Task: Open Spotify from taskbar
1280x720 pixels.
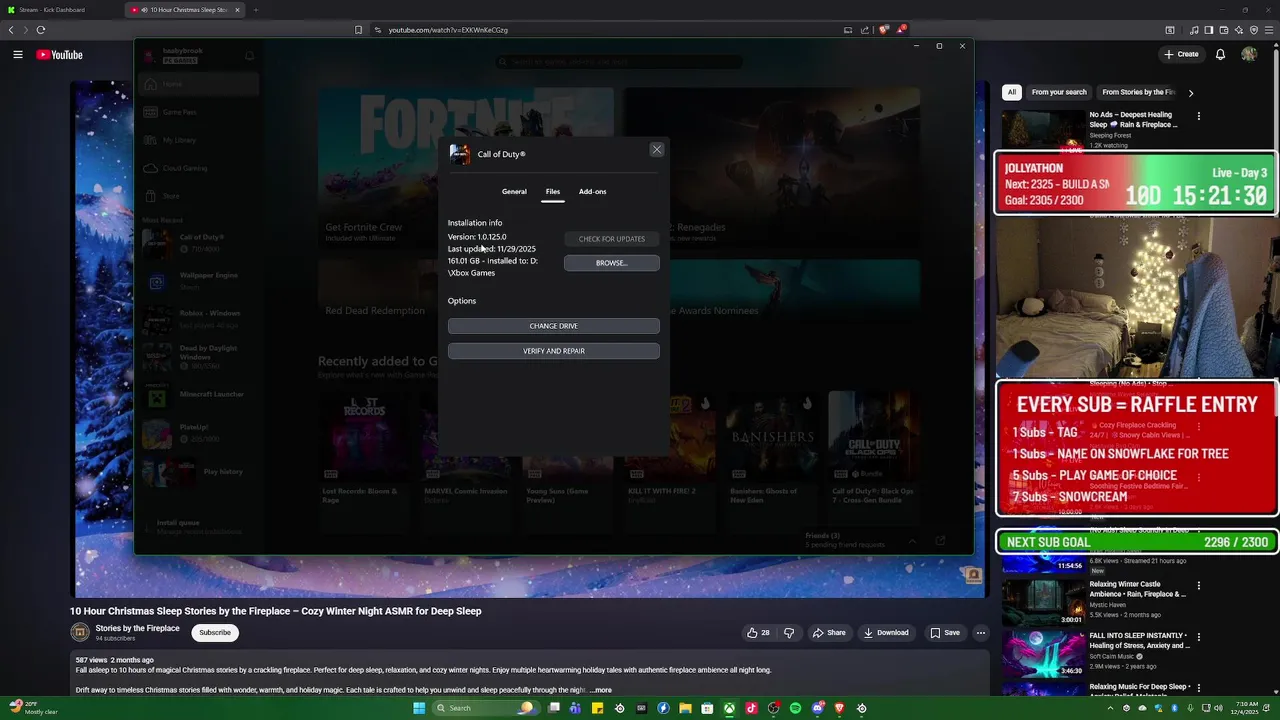Action: (x=795, y=708)
